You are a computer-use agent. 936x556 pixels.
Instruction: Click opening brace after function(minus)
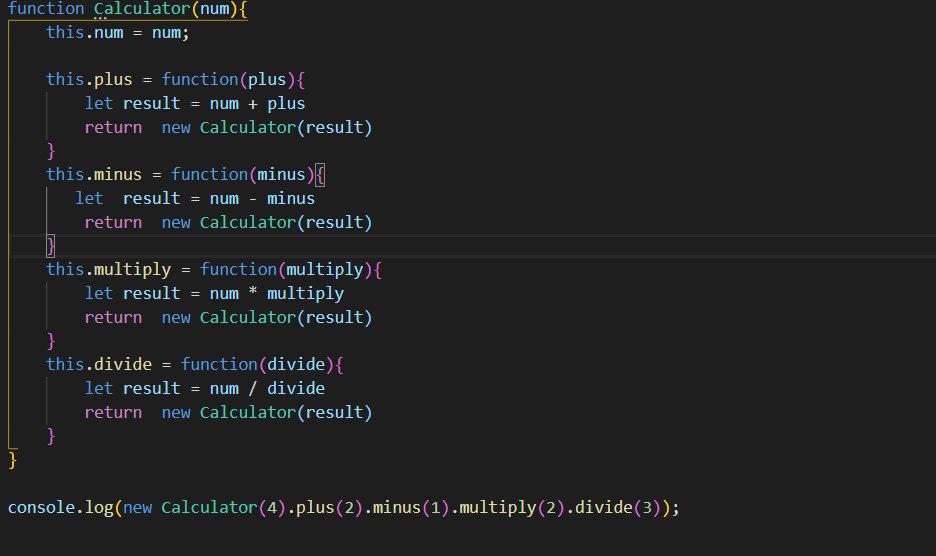click(x=320, y=175)
